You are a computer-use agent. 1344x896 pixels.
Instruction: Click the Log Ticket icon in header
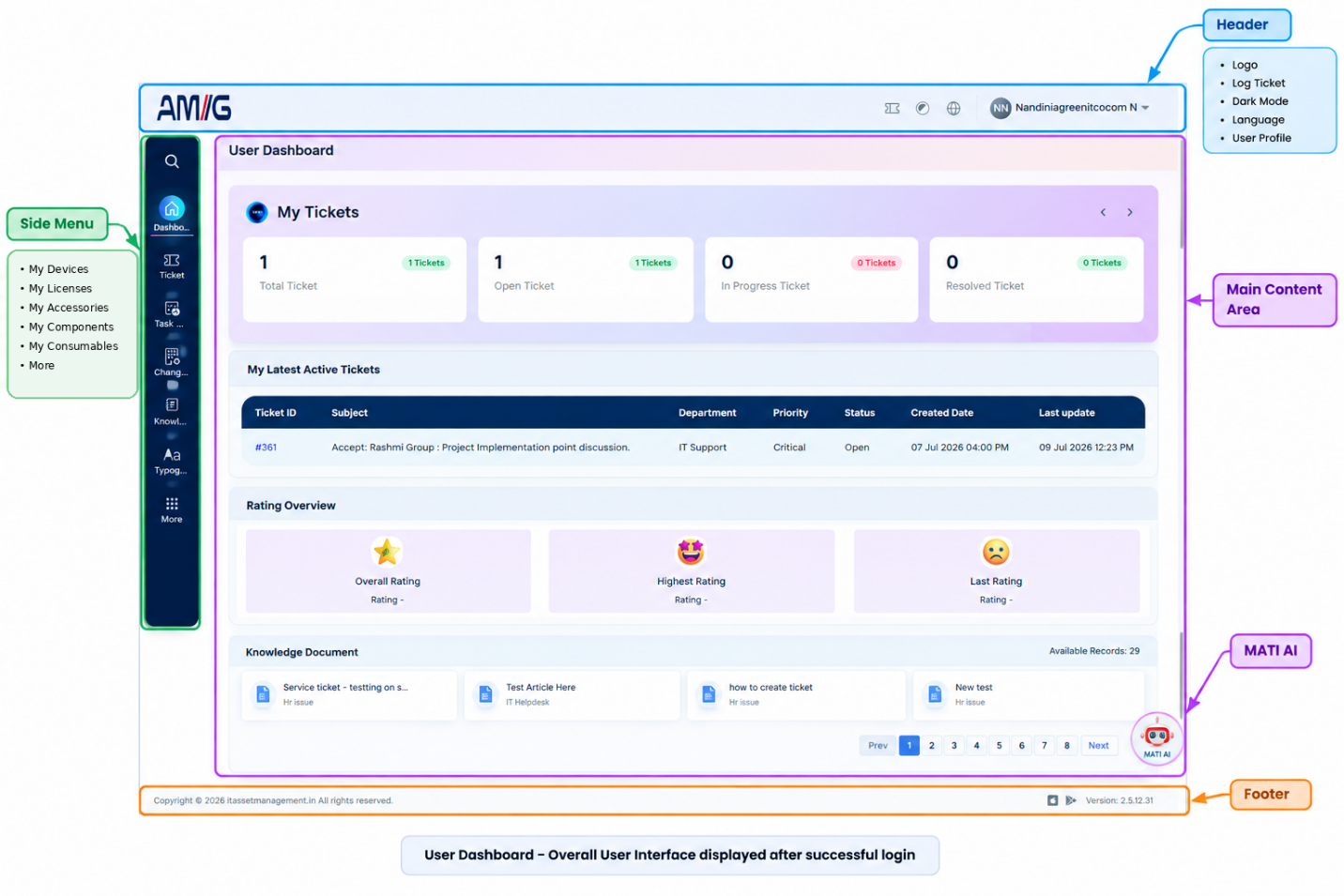pos(892,108)
